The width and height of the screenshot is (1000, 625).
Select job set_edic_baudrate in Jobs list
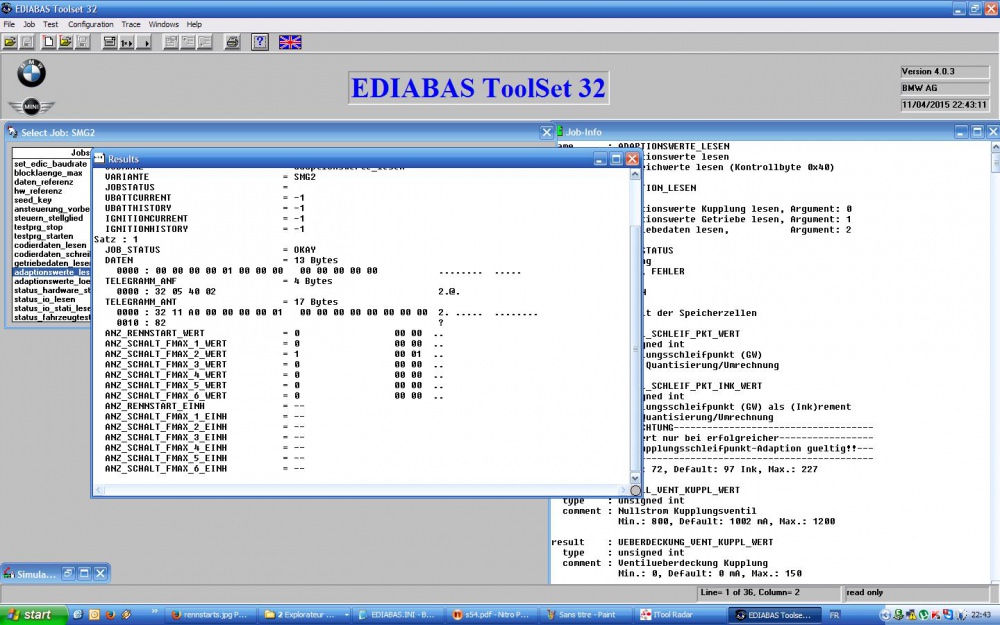51,164
